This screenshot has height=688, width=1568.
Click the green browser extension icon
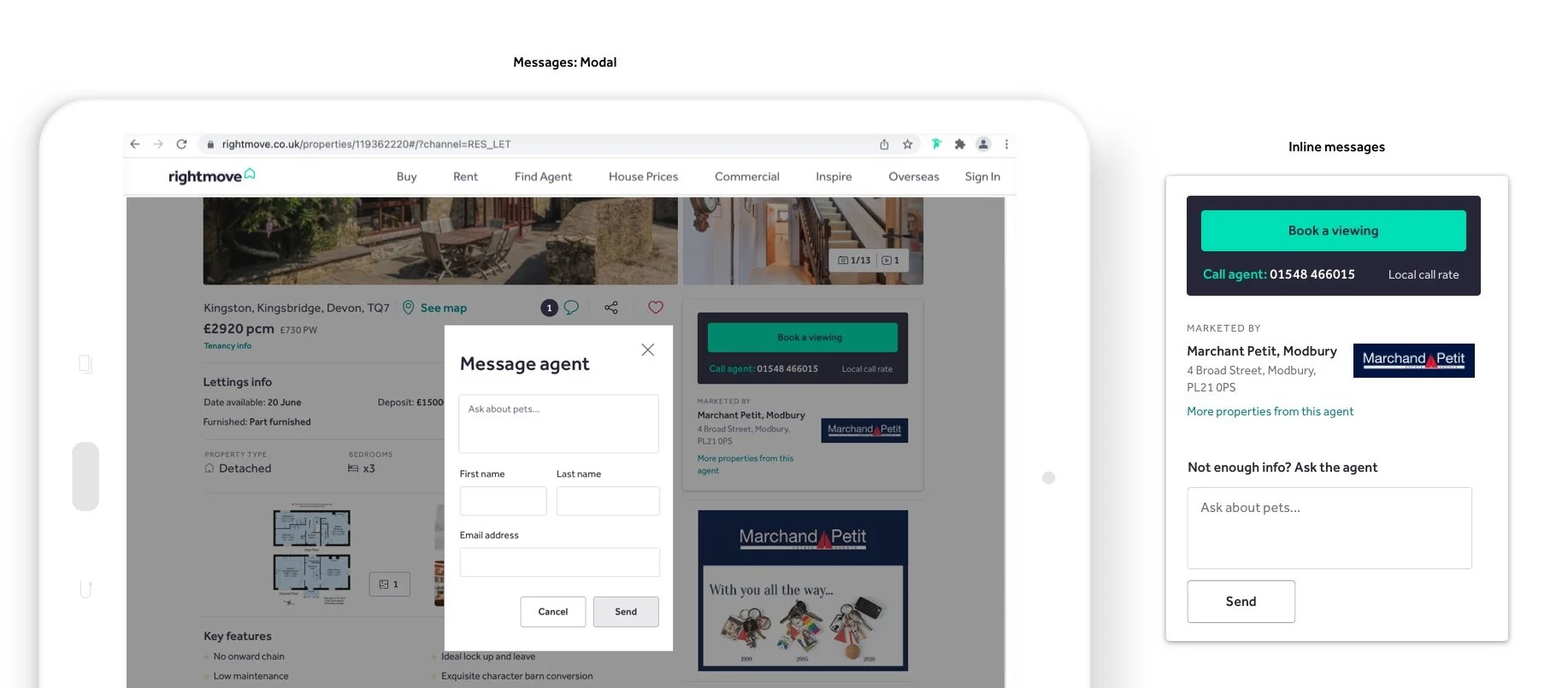tap(936, 144)
